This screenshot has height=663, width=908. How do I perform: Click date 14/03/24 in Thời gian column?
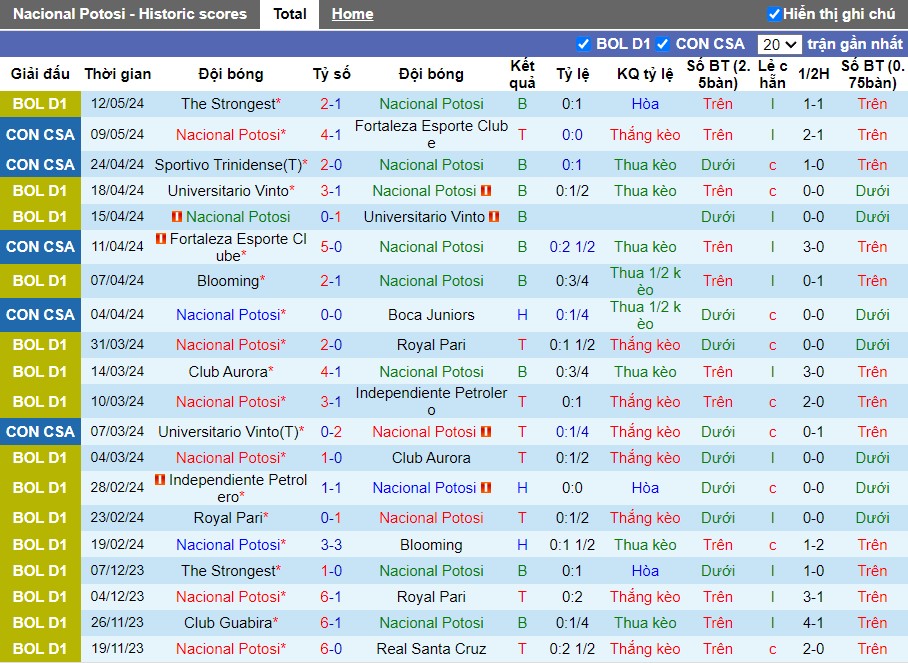tap(117, 371)
